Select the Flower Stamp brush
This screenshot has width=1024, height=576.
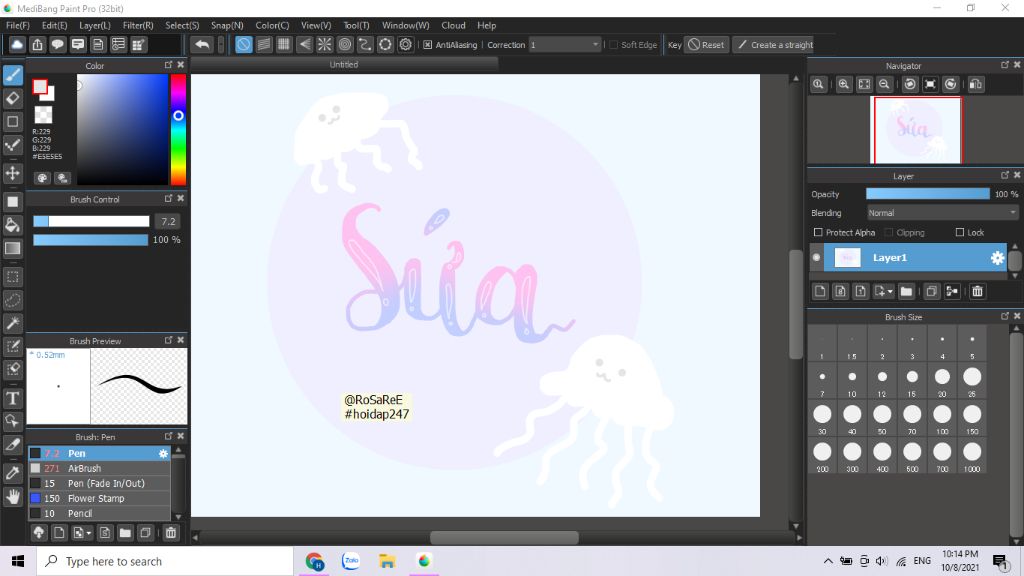pos(99,498)
